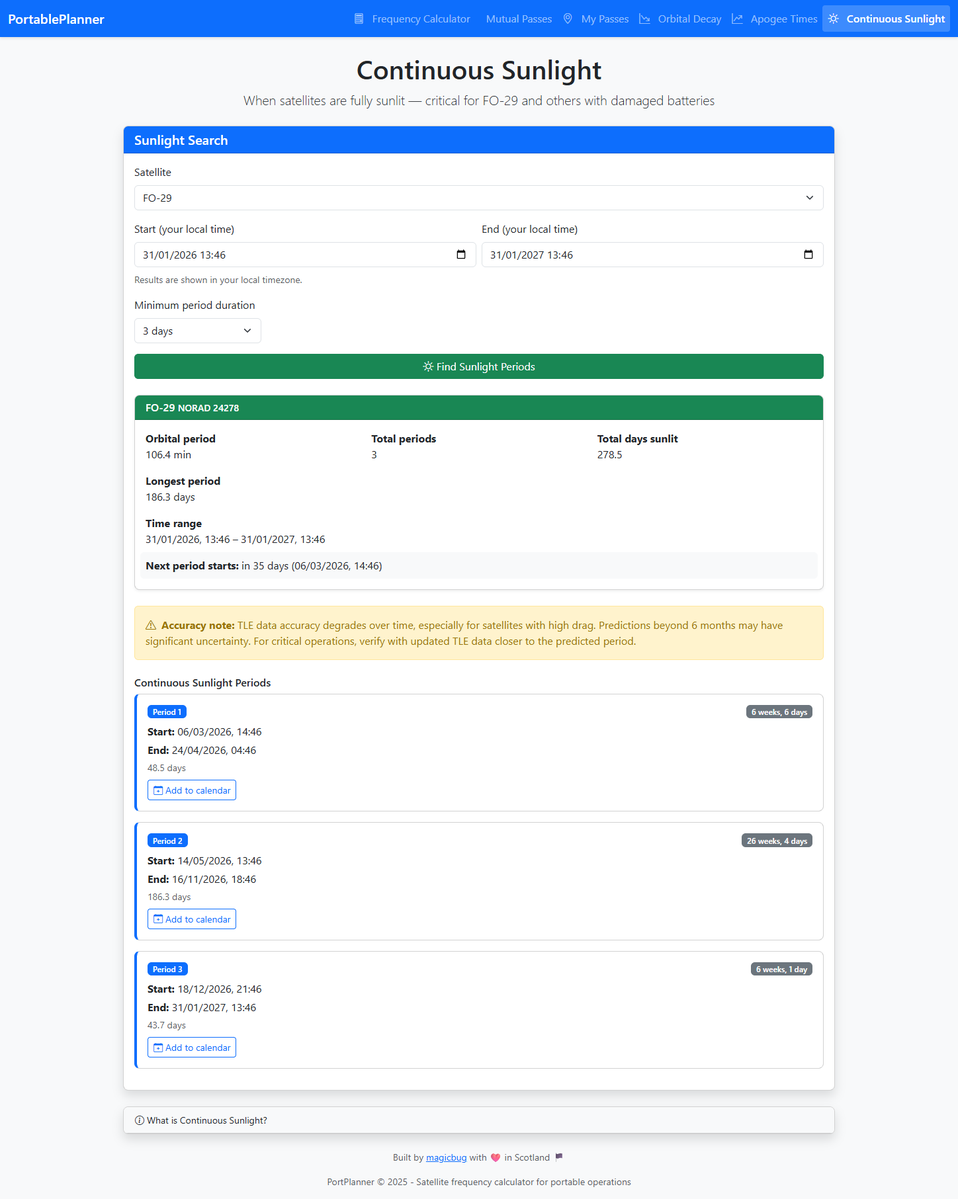Click the Period 1 badge
The height and width of the screenshot is (1199, 958).
tap(167, 712)
